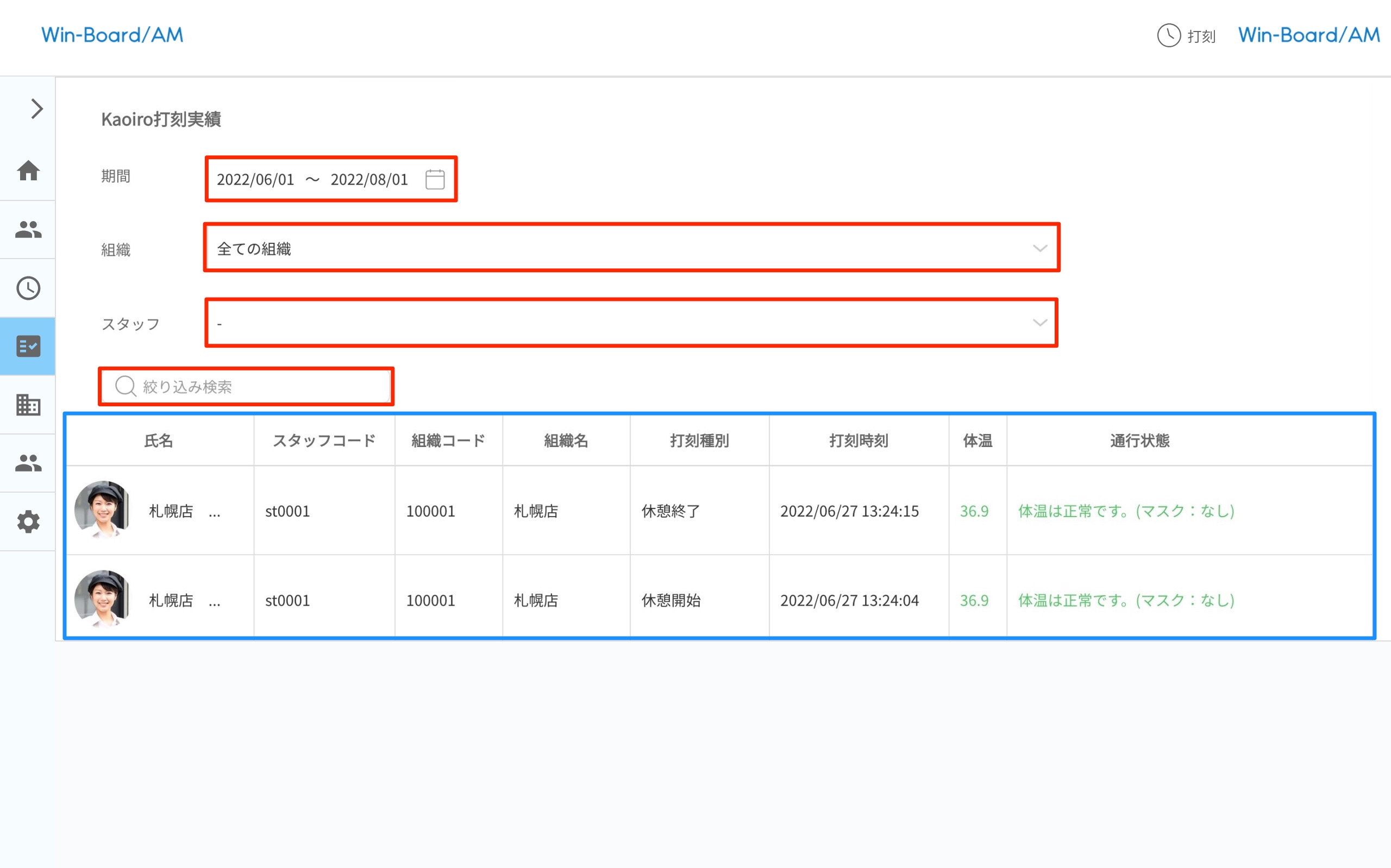Open the settings gear icon

point(28,521)
